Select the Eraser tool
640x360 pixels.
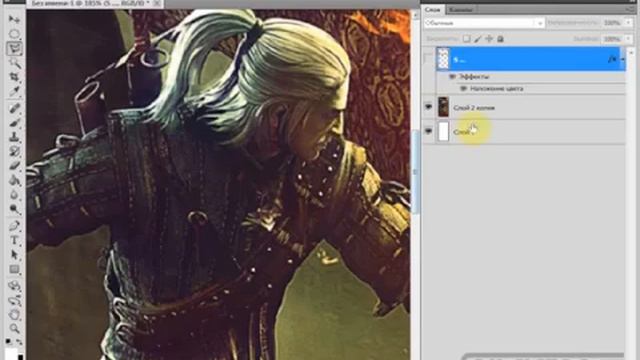[14, 166]
